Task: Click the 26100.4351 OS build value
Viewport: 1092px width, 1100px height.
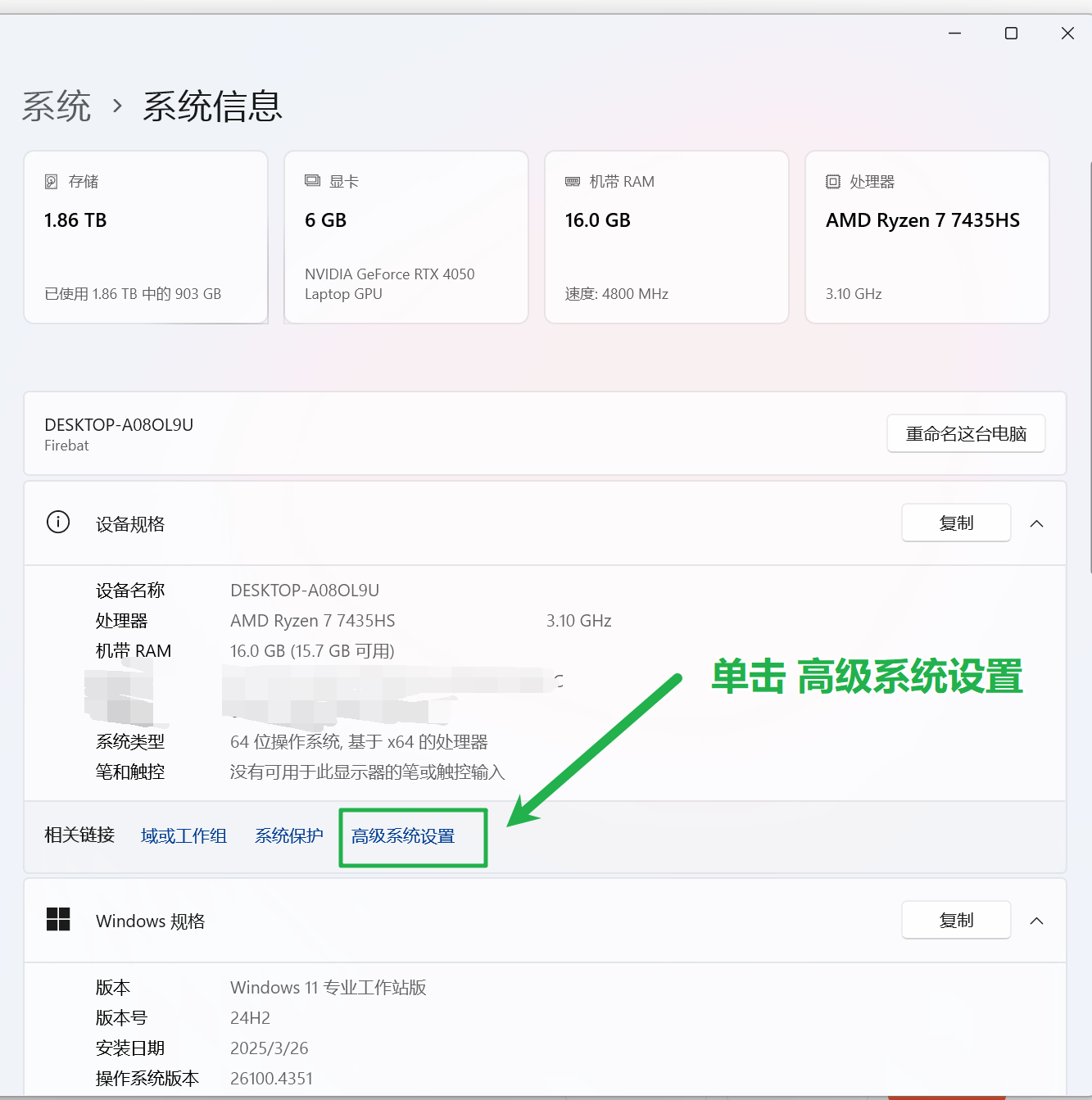Action: coord(271,1078)
